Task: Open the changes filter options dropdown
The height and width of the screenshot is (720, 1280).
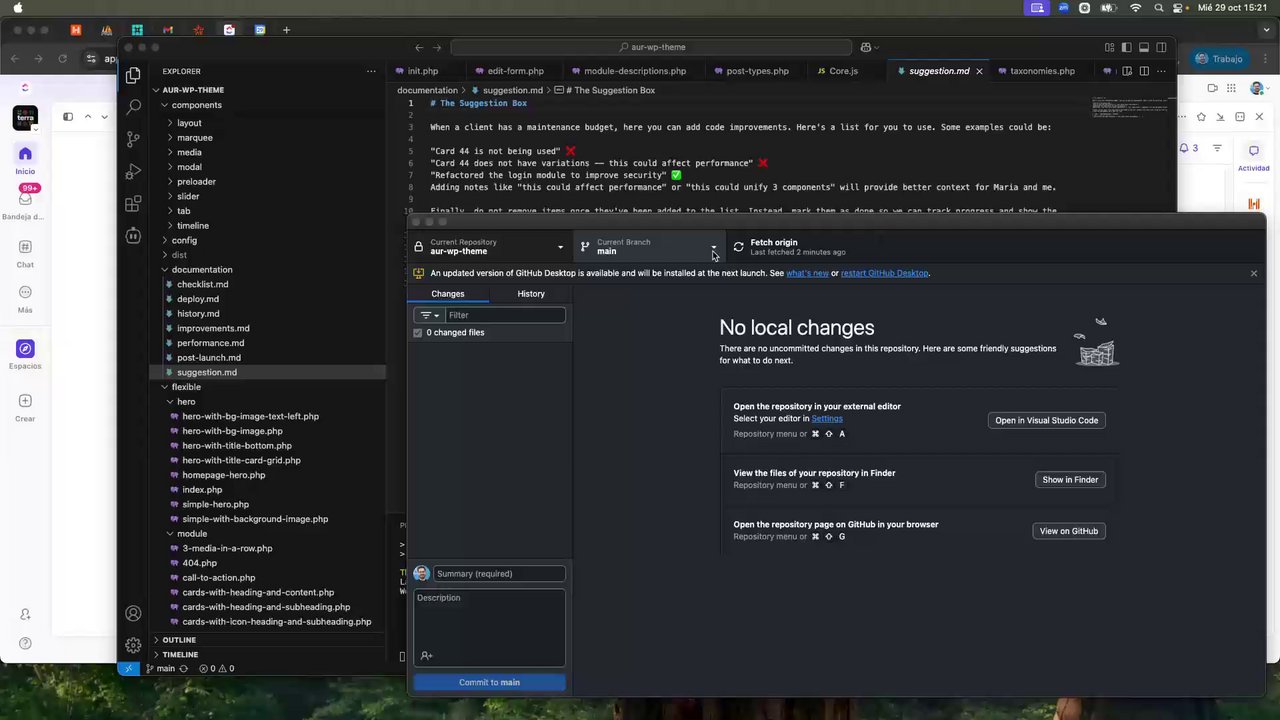Action: [x=429, y=315]
